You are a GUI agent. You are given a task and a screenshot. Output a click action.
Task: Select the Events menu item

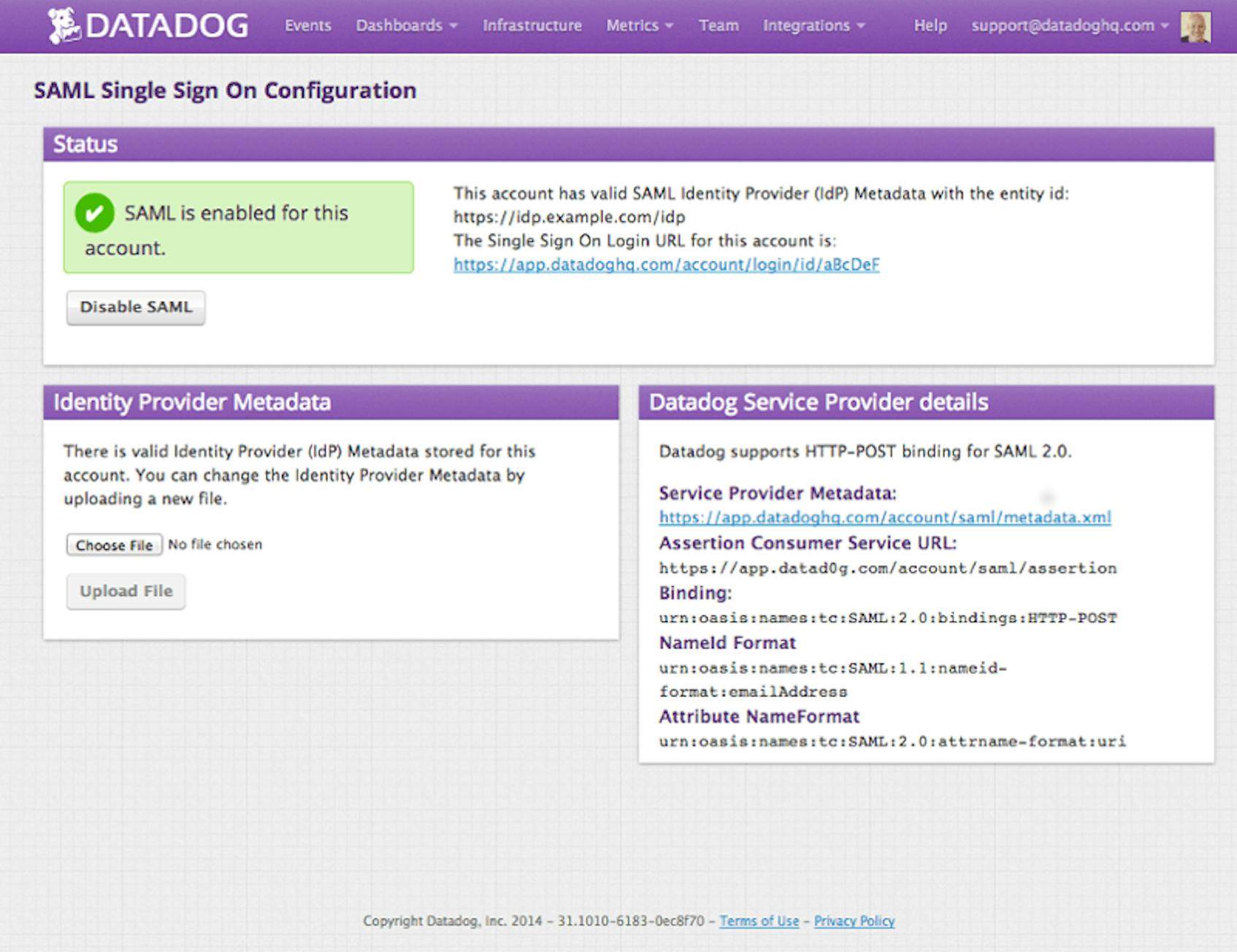(307, 24)
